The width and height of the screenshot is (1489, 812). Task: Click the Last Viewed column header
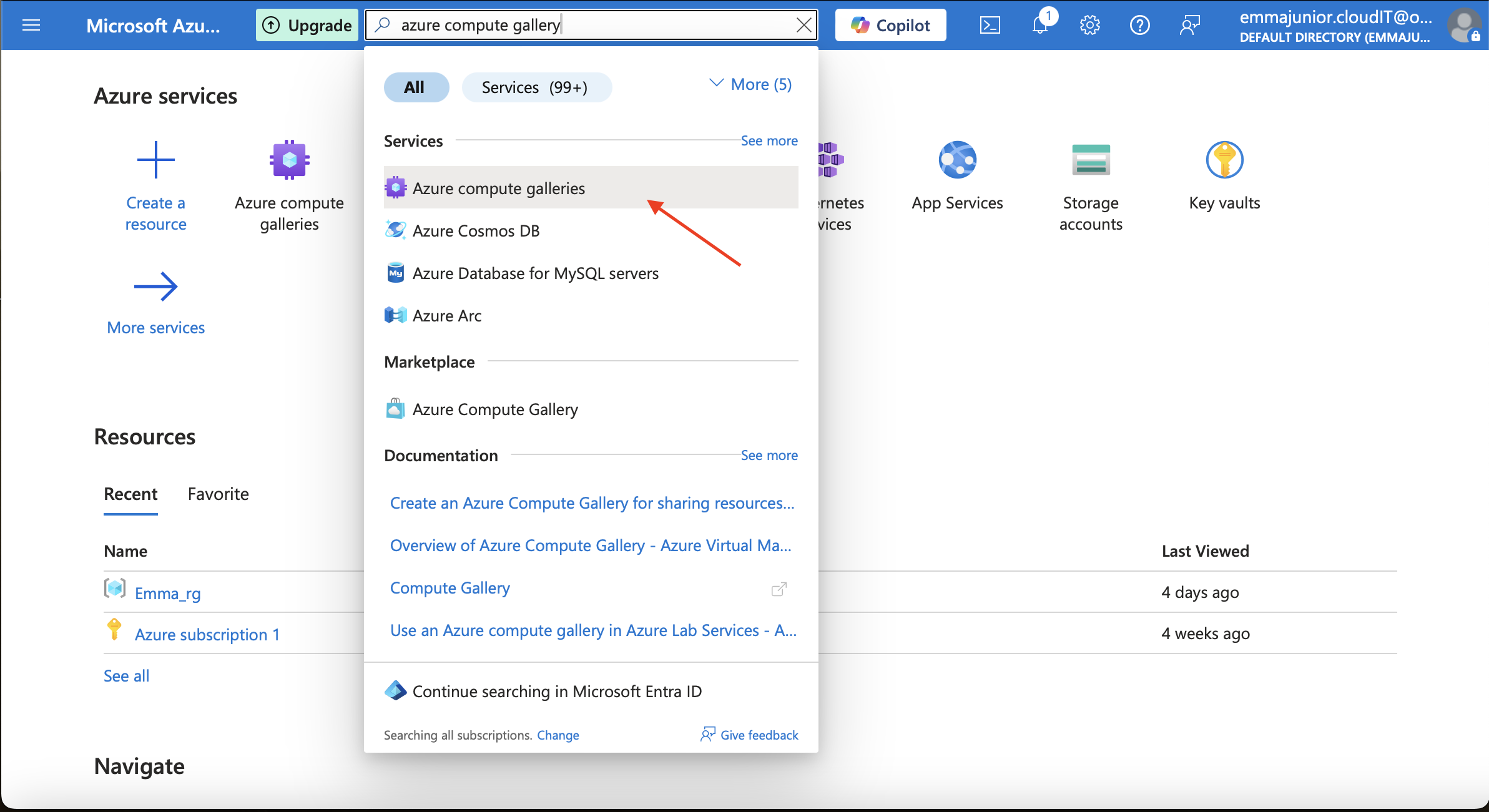pos(1205,551)
